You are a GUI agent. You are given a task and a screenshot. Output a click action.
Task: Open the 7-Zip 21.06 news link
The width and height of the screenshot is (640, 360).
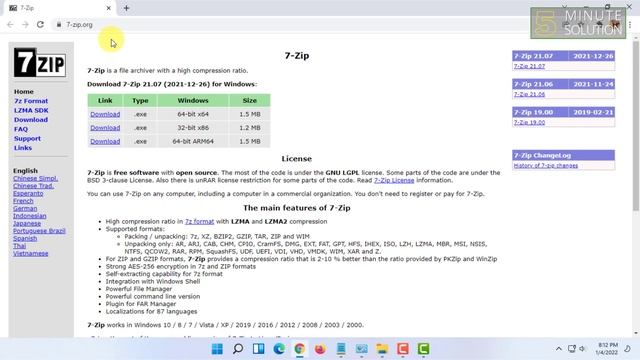click(529, 94)
